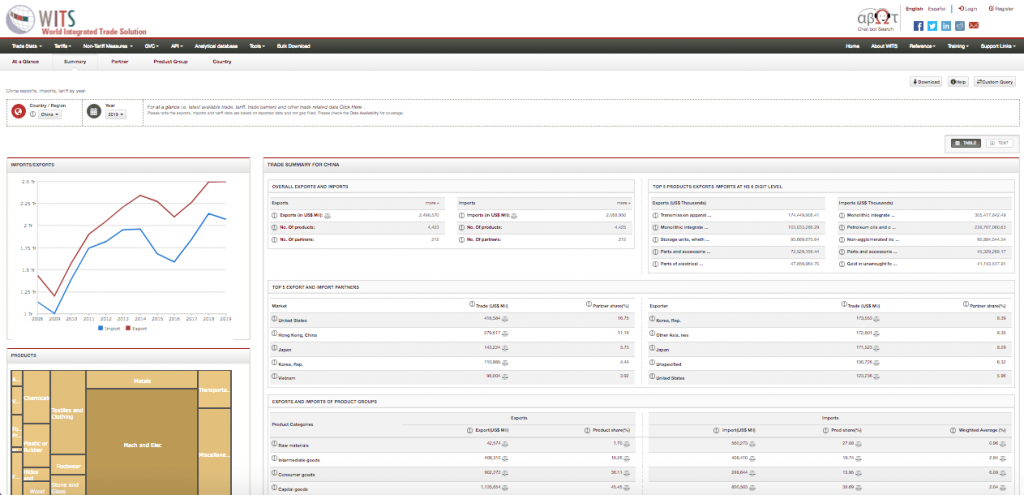Click the Download button
This screenshot has height=495, width=1024.
(927, 82)
